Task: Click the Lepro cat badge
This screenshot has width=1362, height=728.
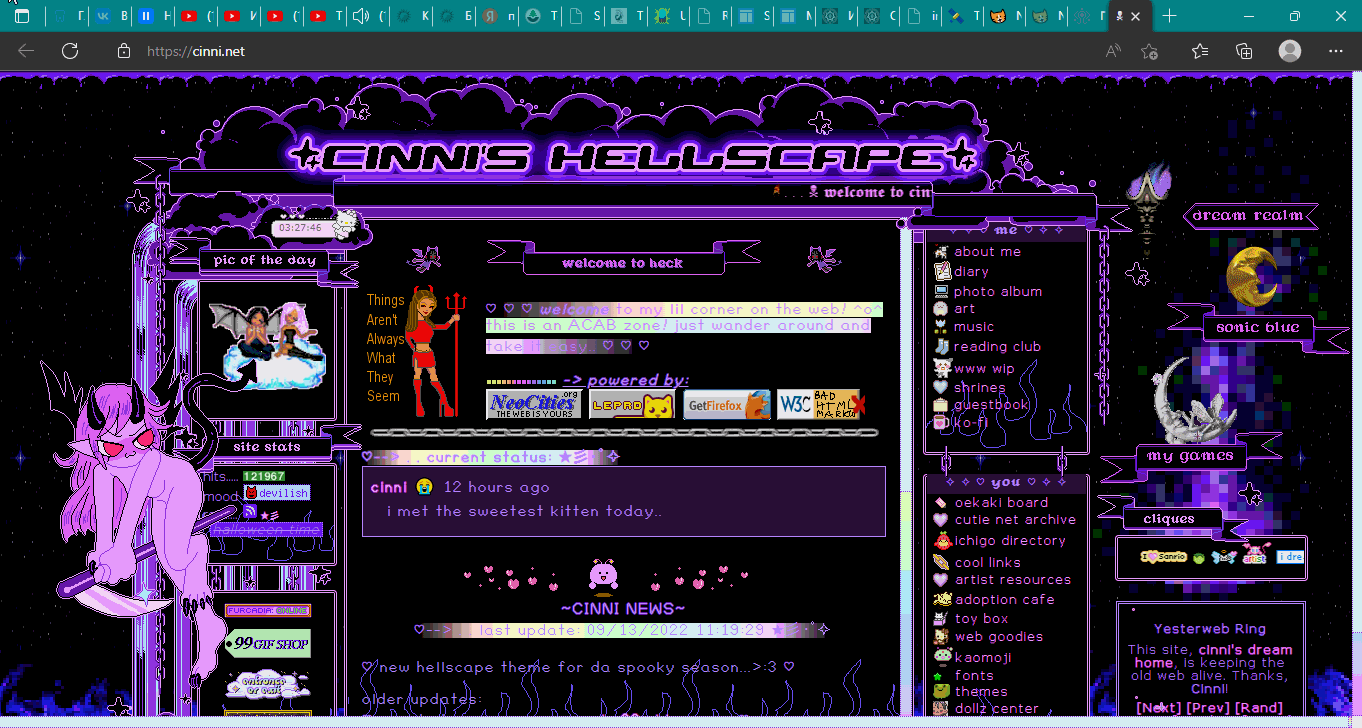Action: 631,405
